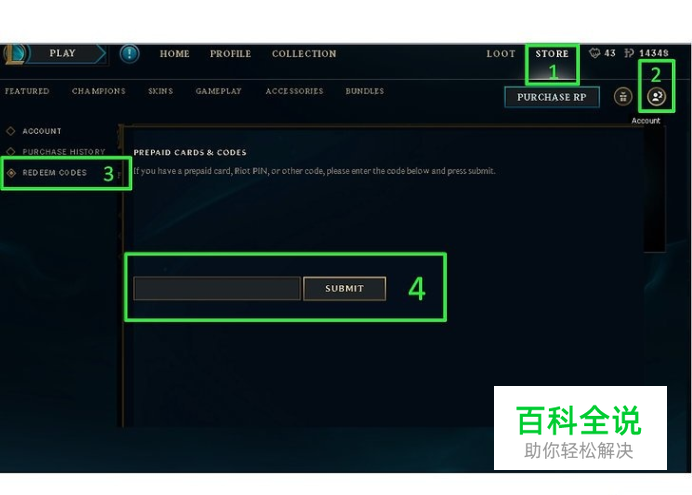692x495 pixels.
Task: Open Purchase History in the sidebar
Action: point(64,152)
